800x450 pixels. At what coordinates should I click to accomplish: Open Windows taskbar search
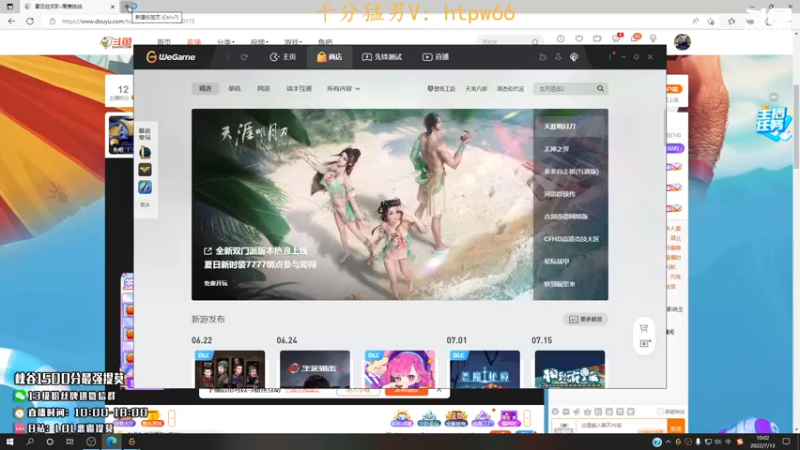(30, 442)
